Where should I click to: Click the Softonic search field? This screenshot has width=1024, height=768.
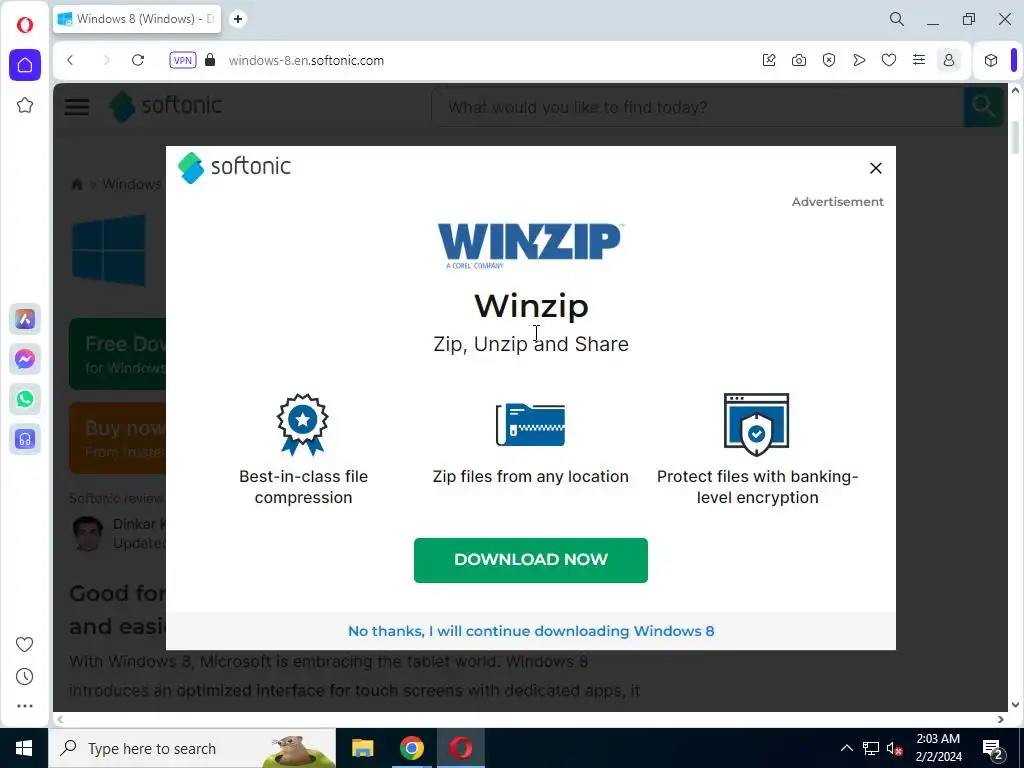click(x=697, y=106)
